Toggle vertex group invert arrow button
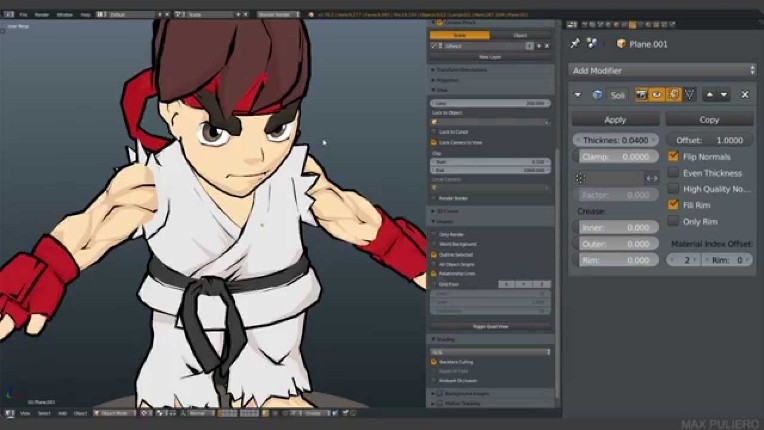The image size is (764, 430). tap(652, 178)
